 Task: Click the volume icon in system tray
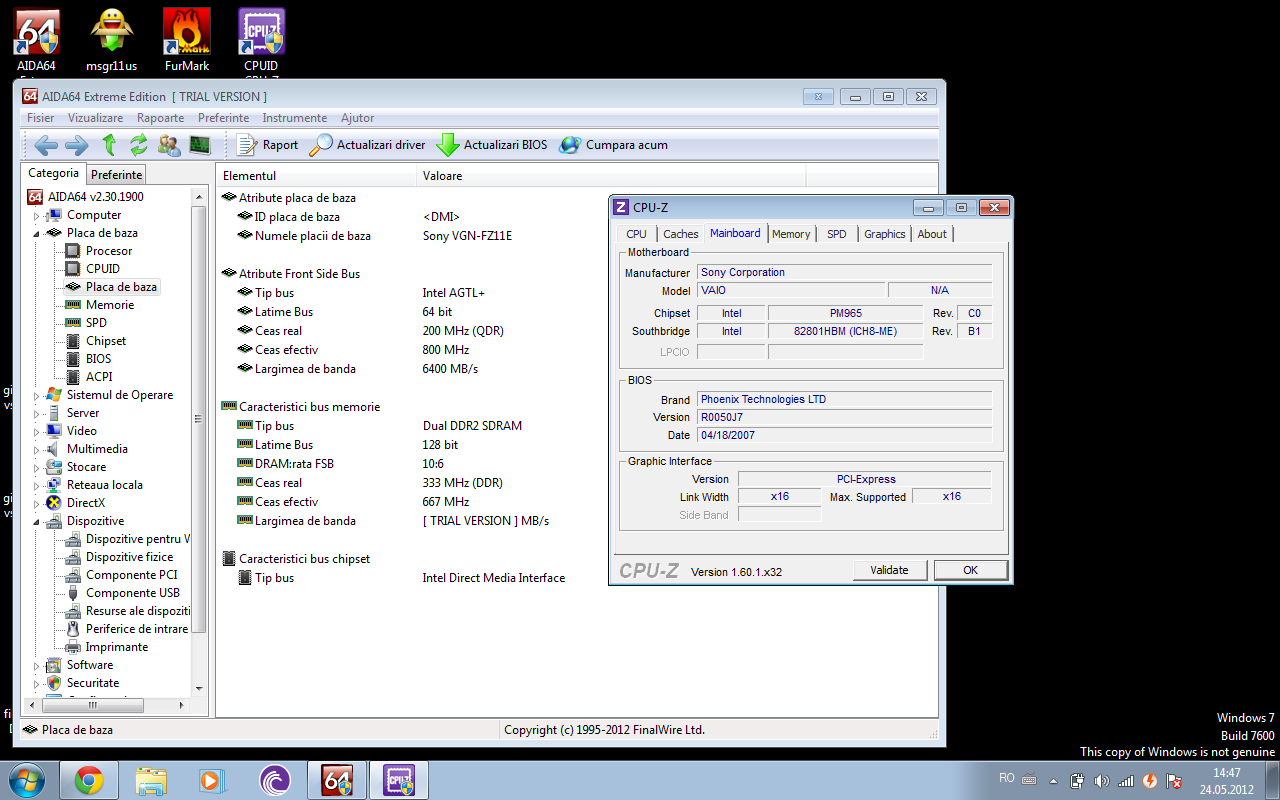click(x=1102, y=780)
